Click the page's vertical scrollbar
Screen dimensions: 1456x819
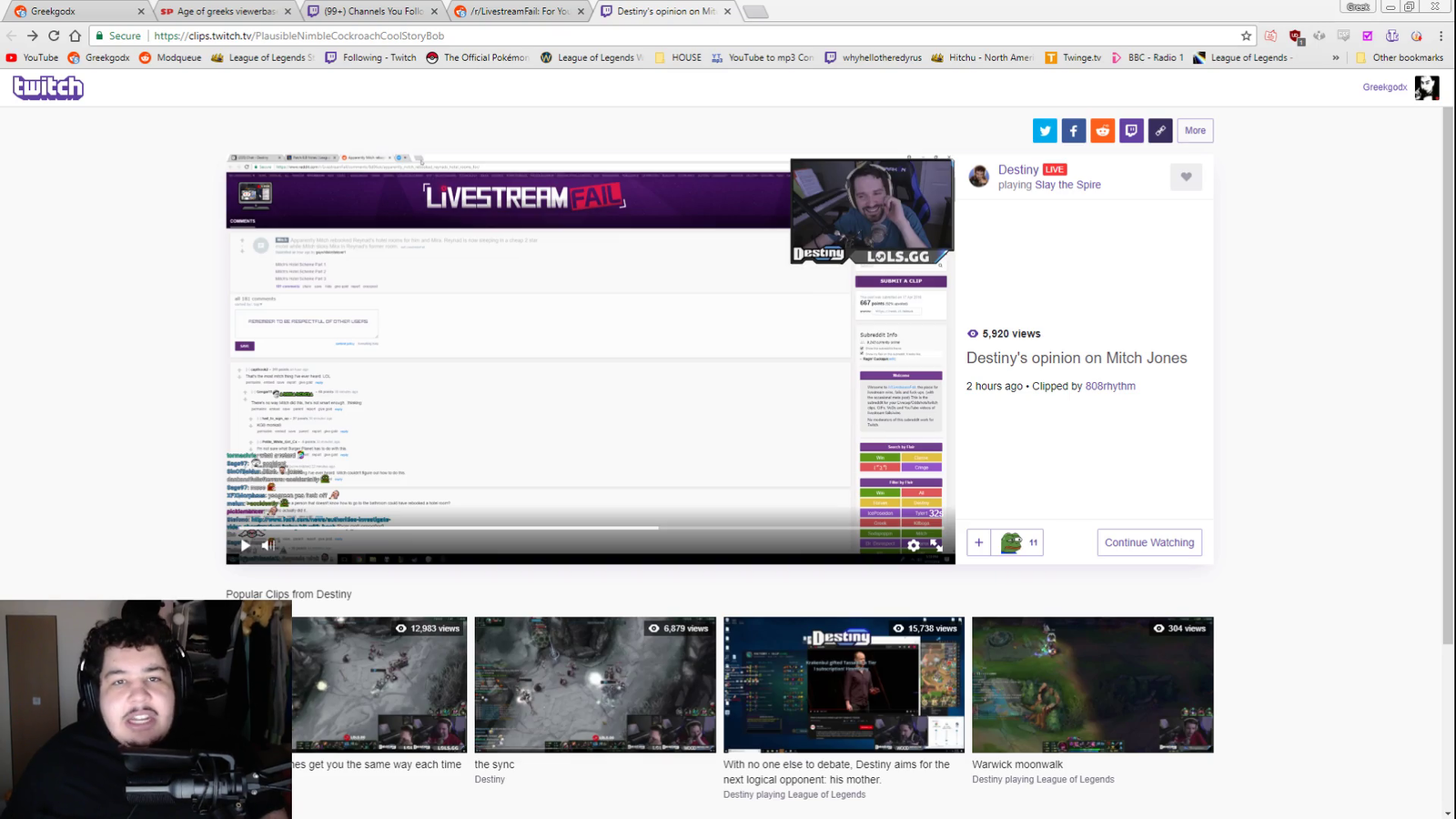tap(1448, 378)
